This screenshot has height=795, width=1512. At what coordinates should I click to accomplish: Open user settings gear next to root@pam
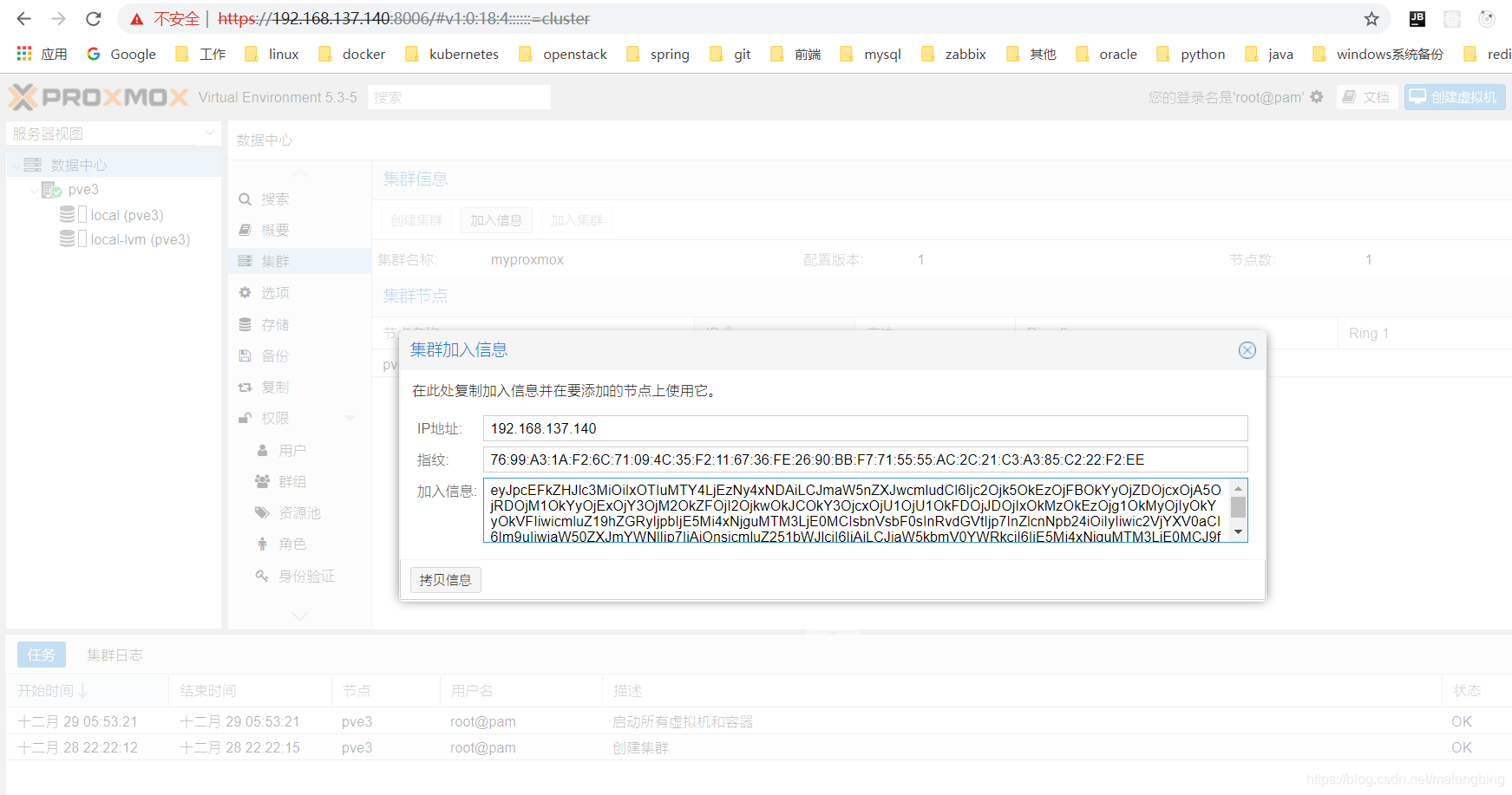tap(1317, 97)
